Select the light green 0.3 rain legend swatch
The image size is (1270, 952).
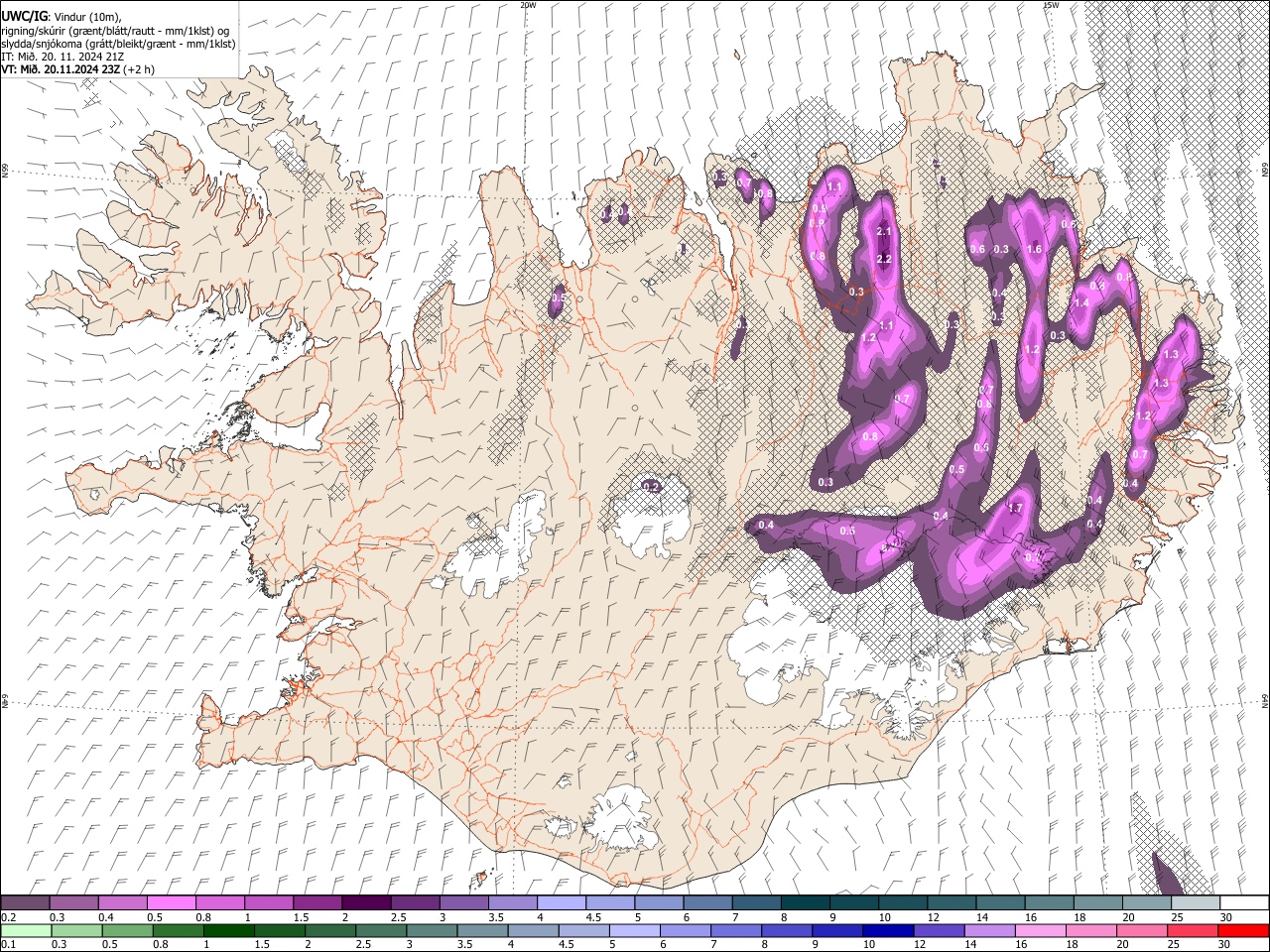(76, 930)
